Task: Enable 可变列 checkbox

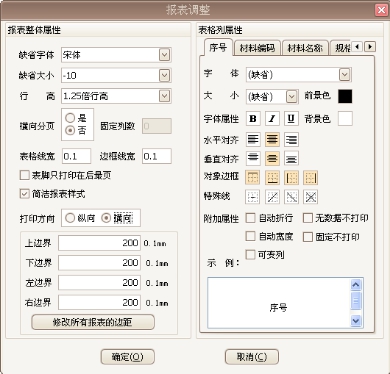Action: click(250, 255)
